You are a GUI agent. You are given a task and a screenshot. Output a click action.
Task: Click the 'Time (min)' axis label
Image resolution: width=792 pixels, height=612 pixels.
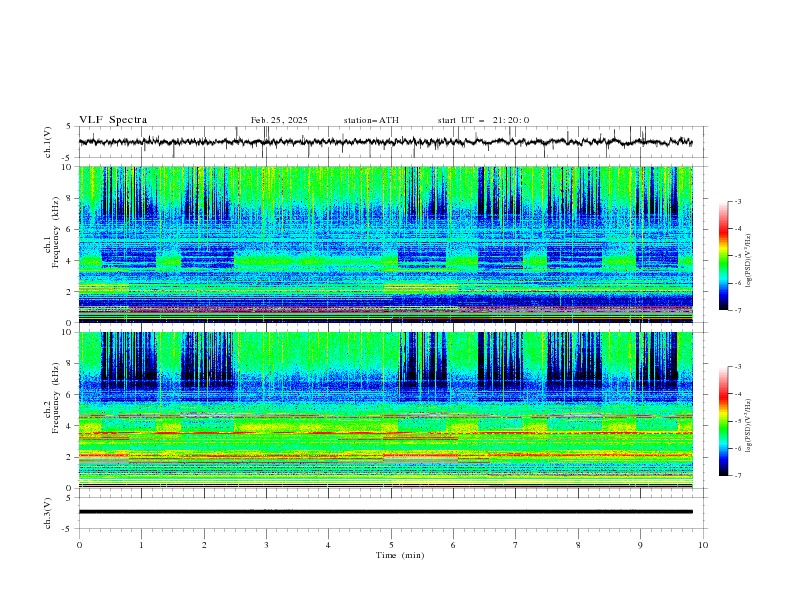pos(400,555)
